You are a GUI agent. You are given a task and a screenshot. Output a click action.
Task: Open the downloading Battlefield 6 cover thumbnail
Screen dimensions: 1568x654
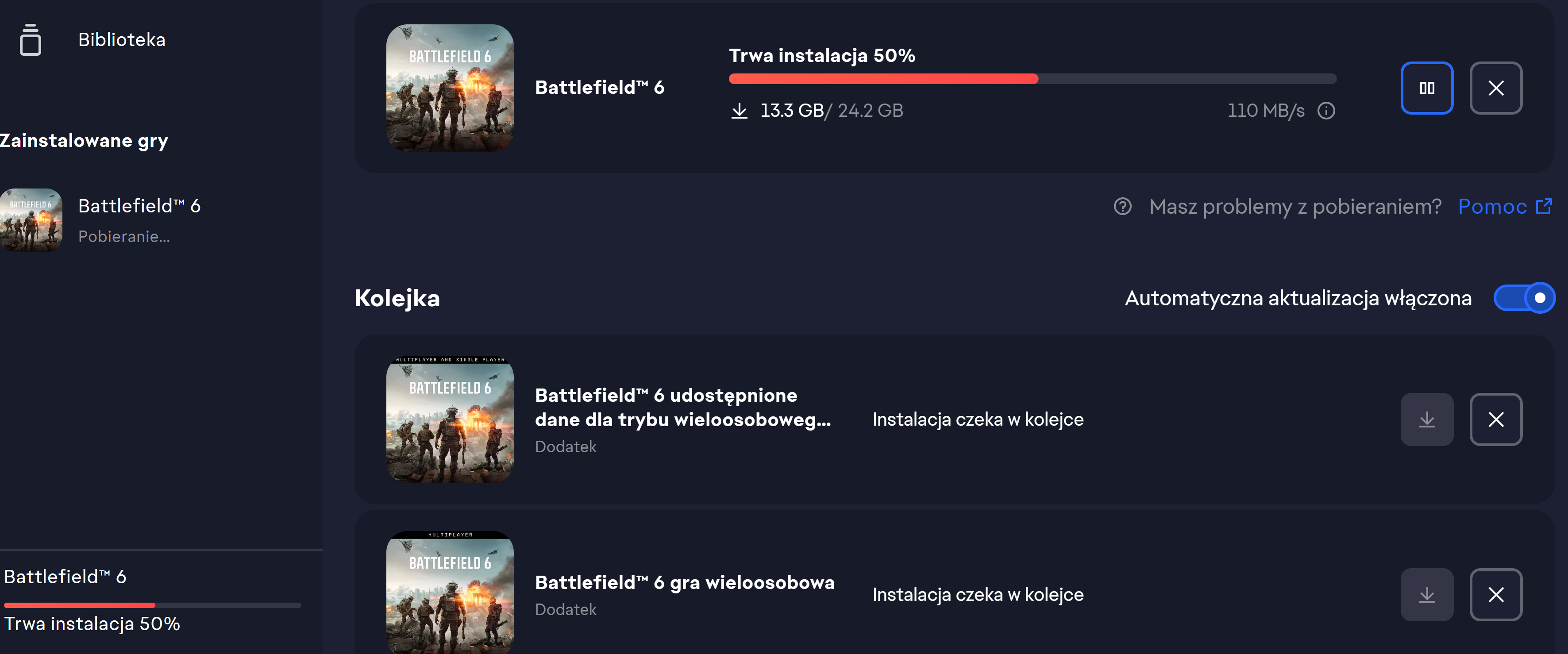pos(450,88)
